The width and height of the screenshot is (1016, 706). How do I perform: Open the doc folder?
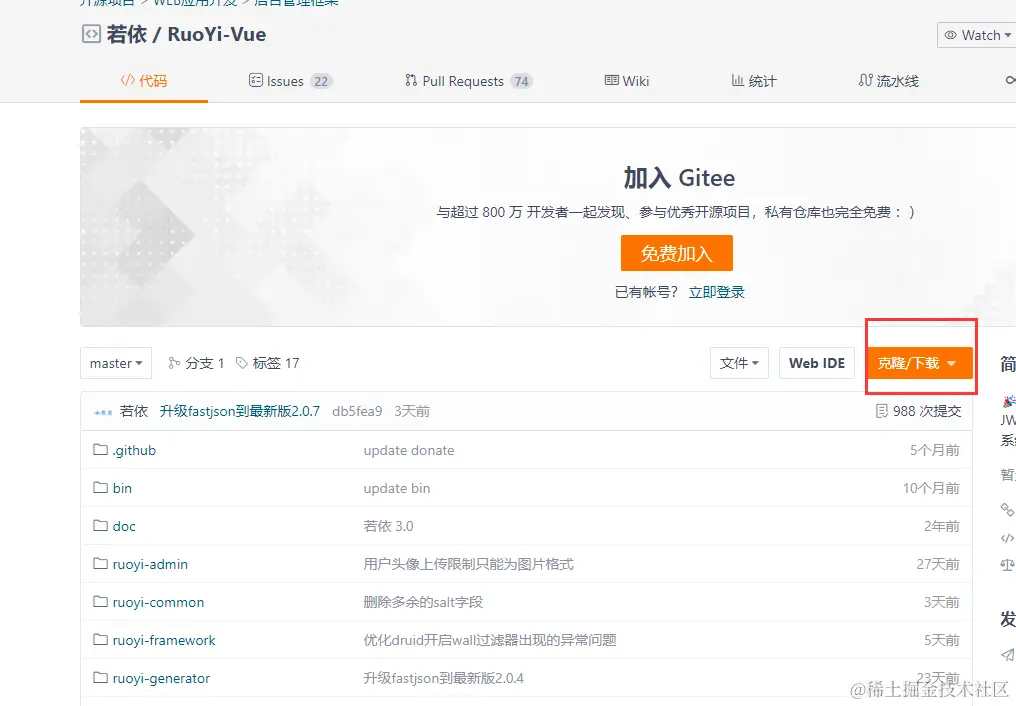click(x=124, y=527)
